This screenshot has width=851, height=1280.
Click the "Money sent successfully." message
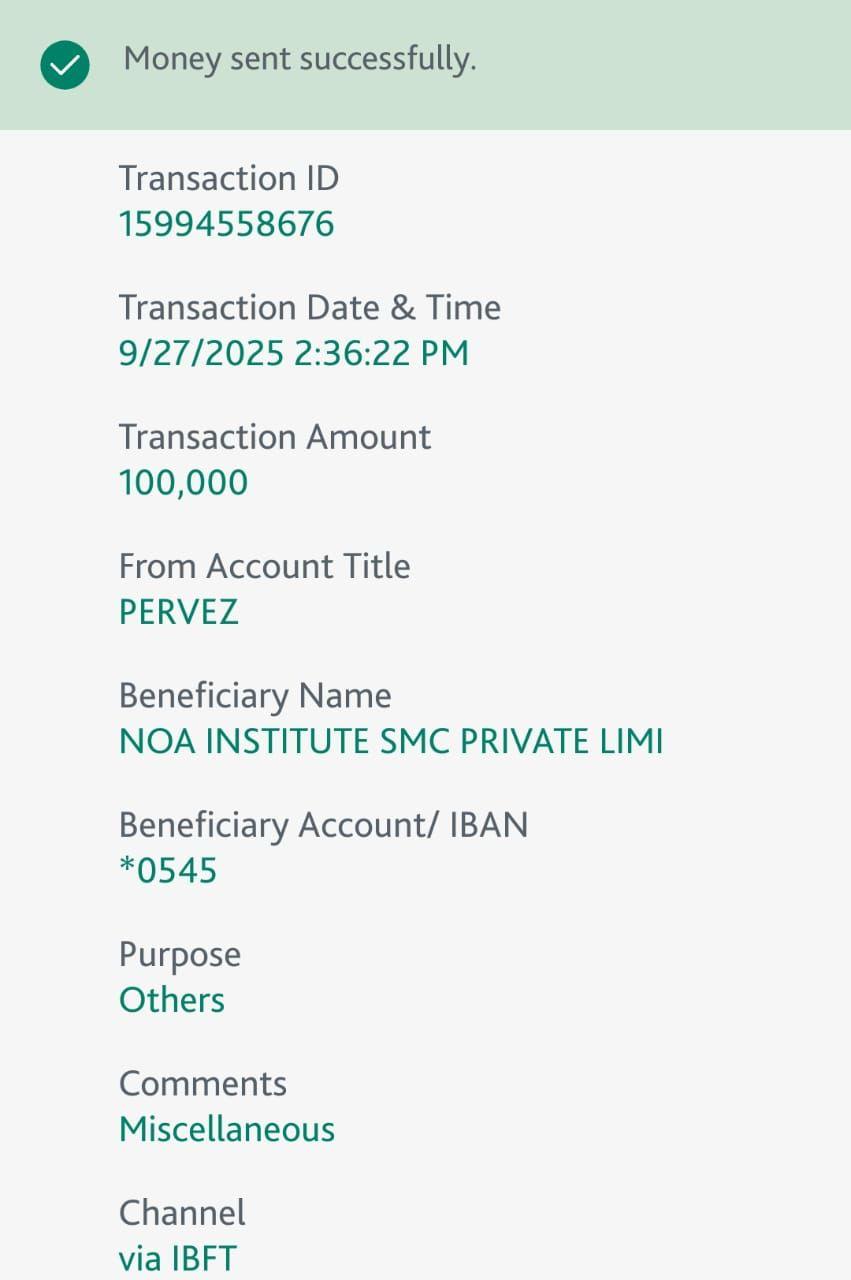pos(299,60)
